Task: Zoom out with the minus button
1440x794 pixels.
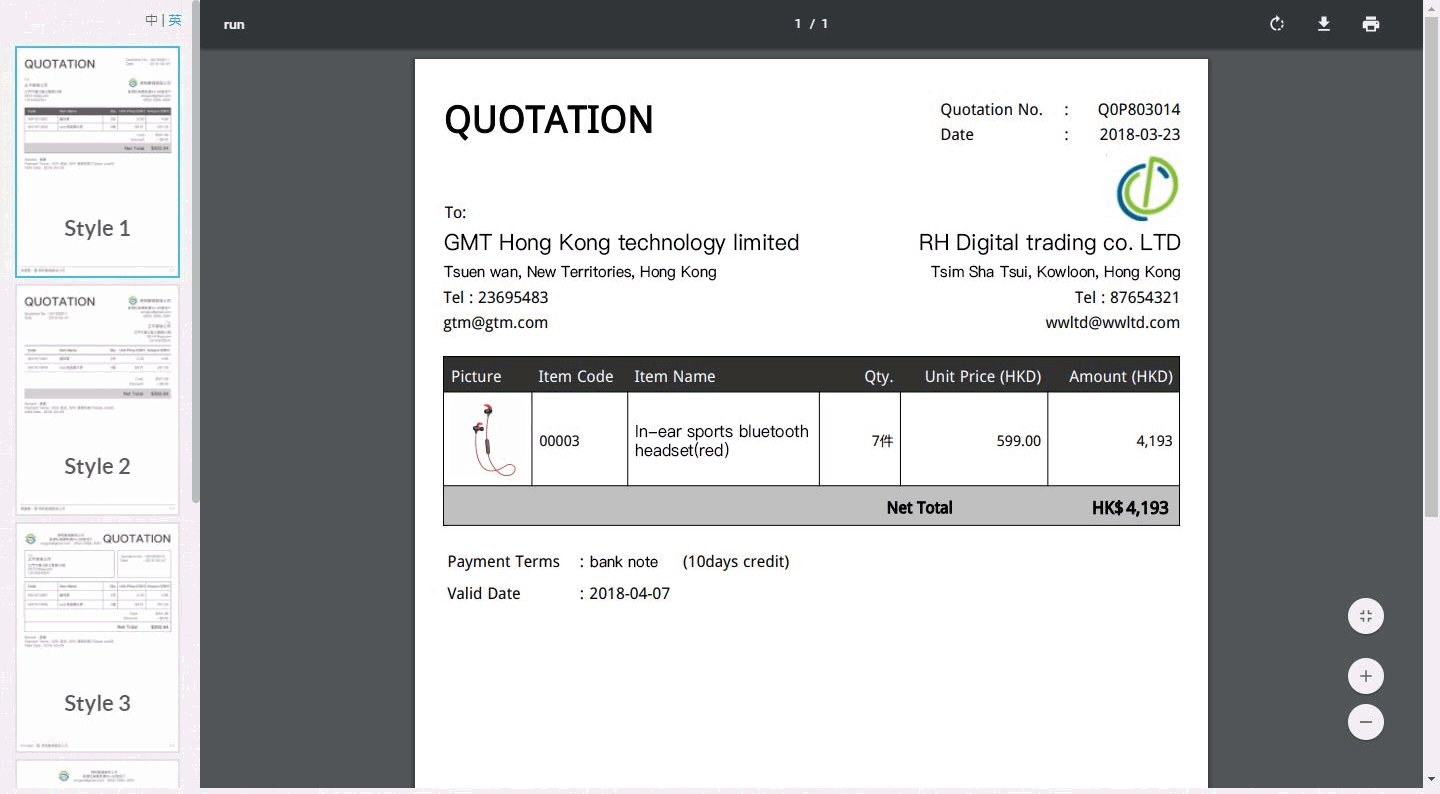Action: (1366, 722)
